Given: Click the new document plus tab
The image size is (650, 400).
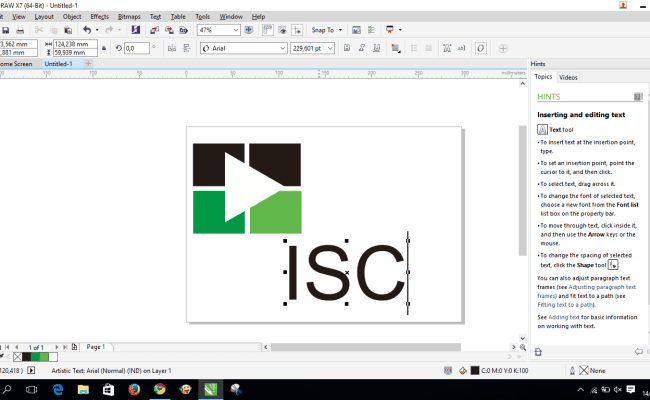Looking at the screenshot, I should click(x=88, y=63).
